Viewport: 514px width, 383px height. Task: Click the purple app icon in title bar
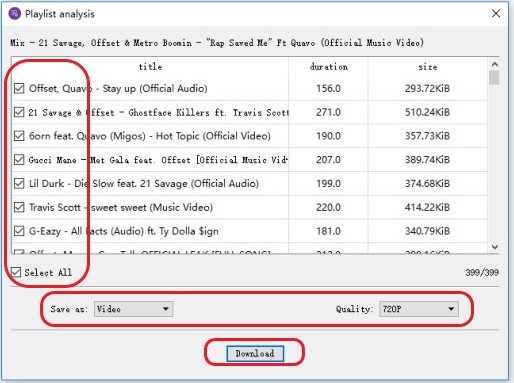14,14
